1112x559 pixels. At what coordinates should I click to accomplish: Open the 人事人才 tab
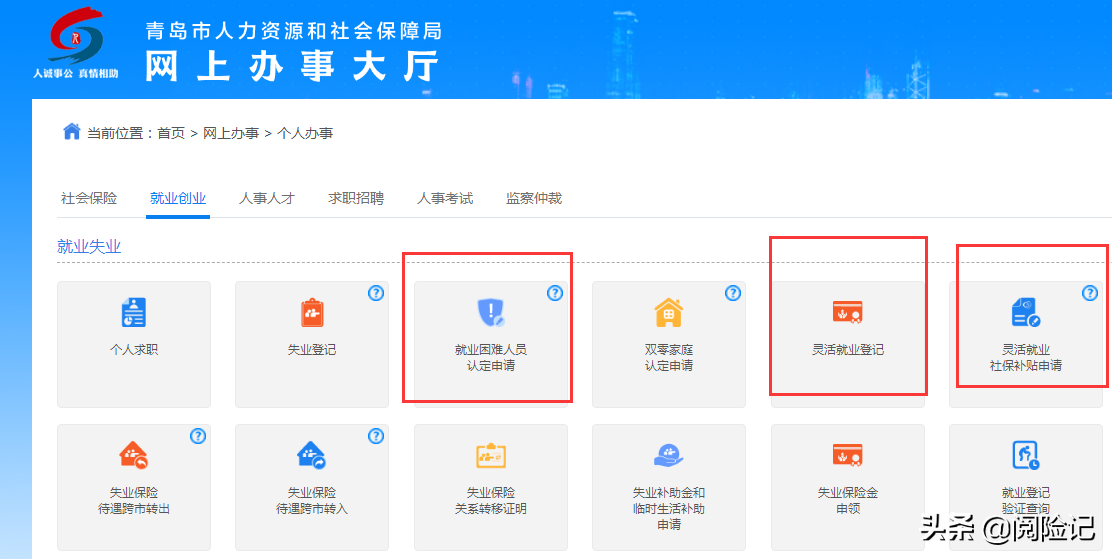coord(267,199)
